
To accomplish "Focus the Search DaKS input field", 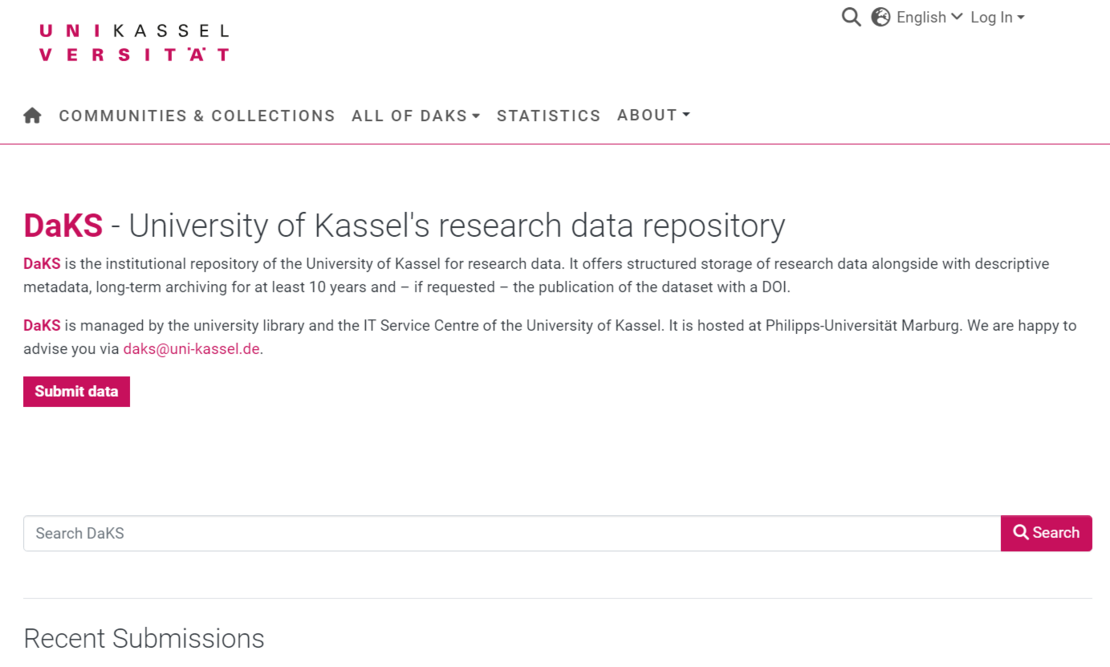I will point(512,534).
